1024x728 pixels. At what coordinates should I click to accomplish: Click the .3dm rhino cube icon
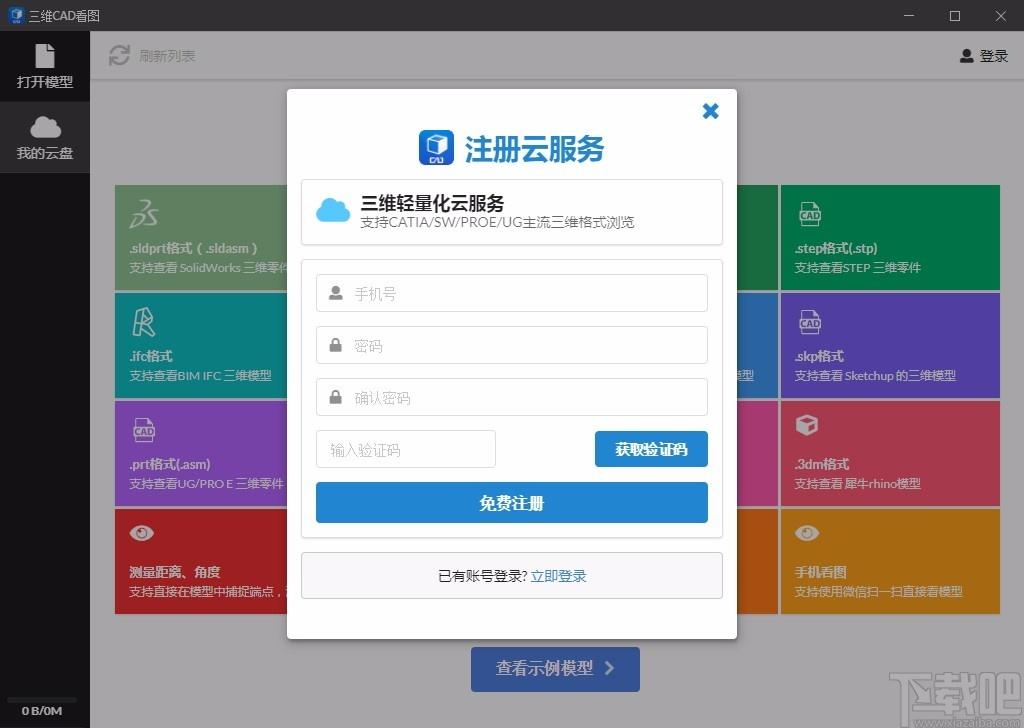click(x=807, y=427)
